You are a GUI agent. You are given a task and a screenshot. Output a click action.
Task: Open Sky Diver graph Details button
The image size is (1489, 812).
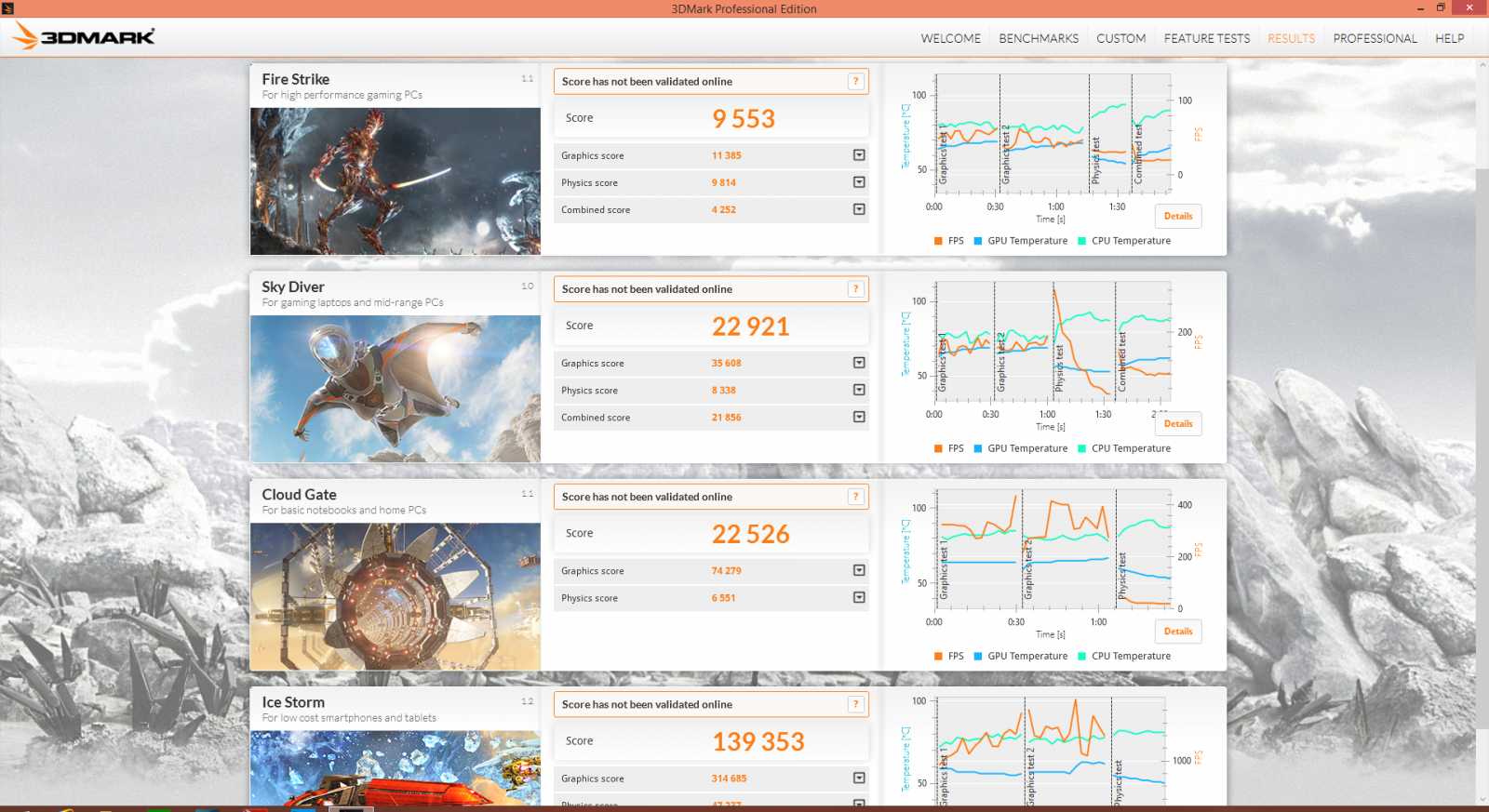pos(1178,423)
